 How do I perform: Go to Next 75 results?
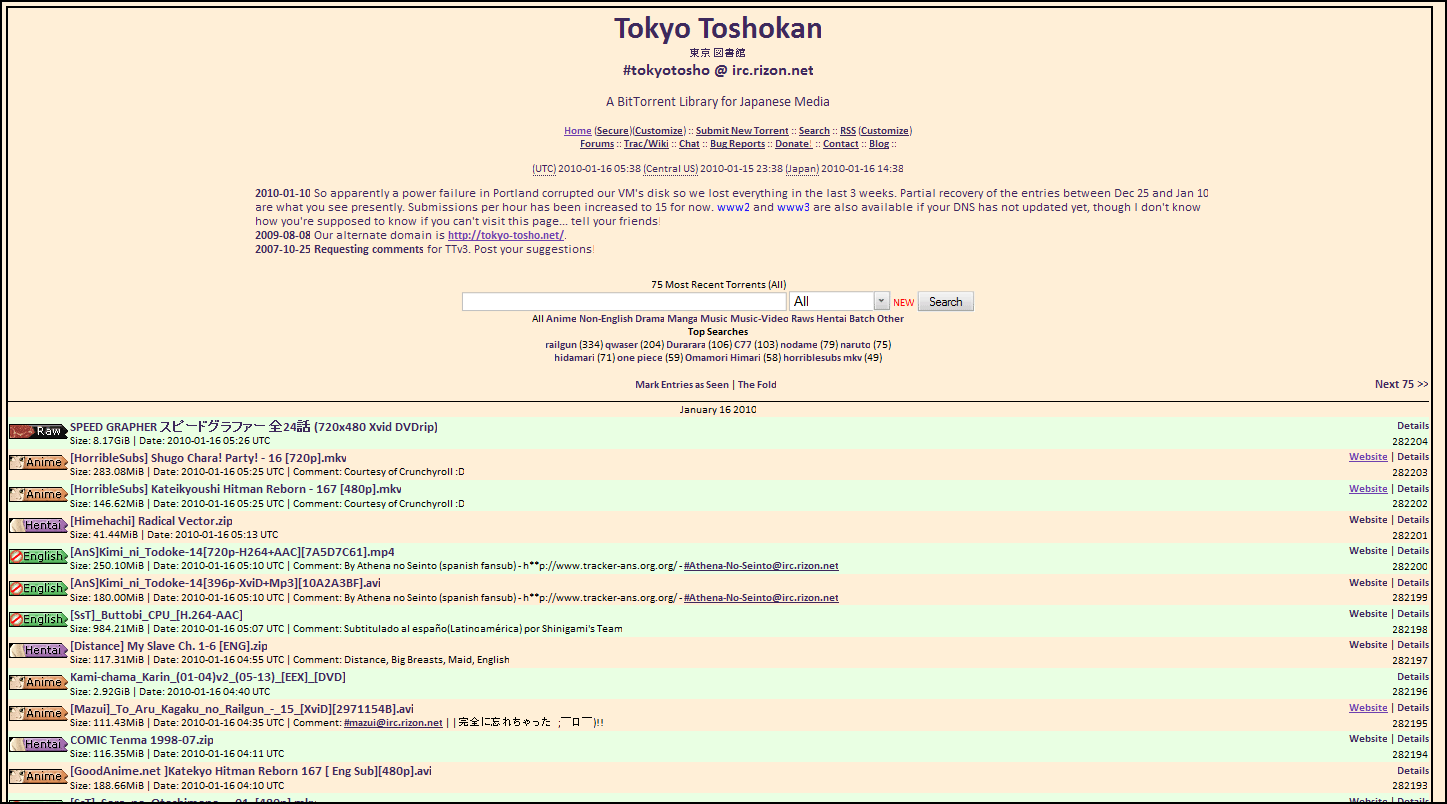click(x=1402, y=384)
